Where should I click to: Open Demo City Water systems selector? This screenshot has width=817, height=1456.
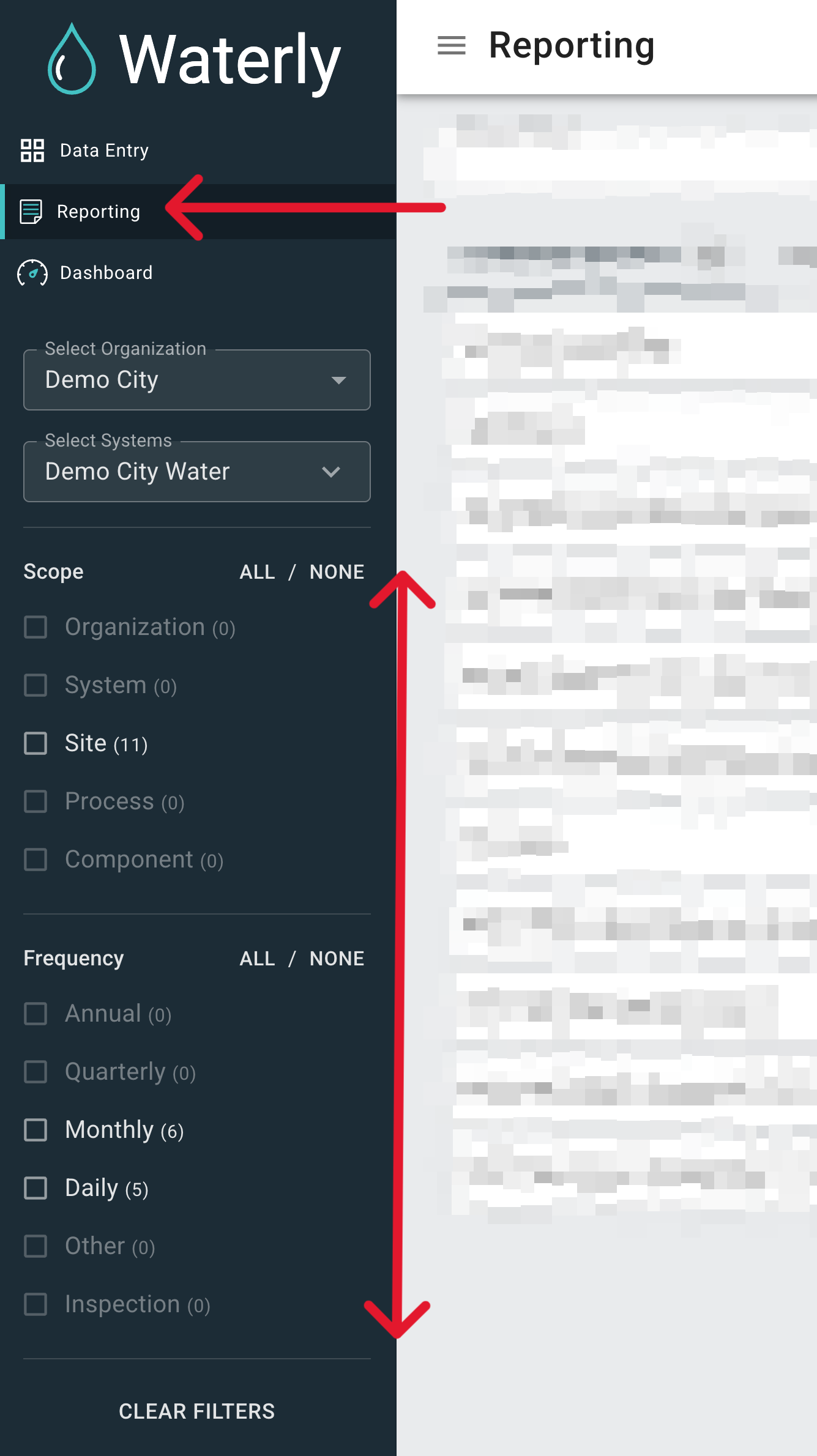tap(197, 472)
